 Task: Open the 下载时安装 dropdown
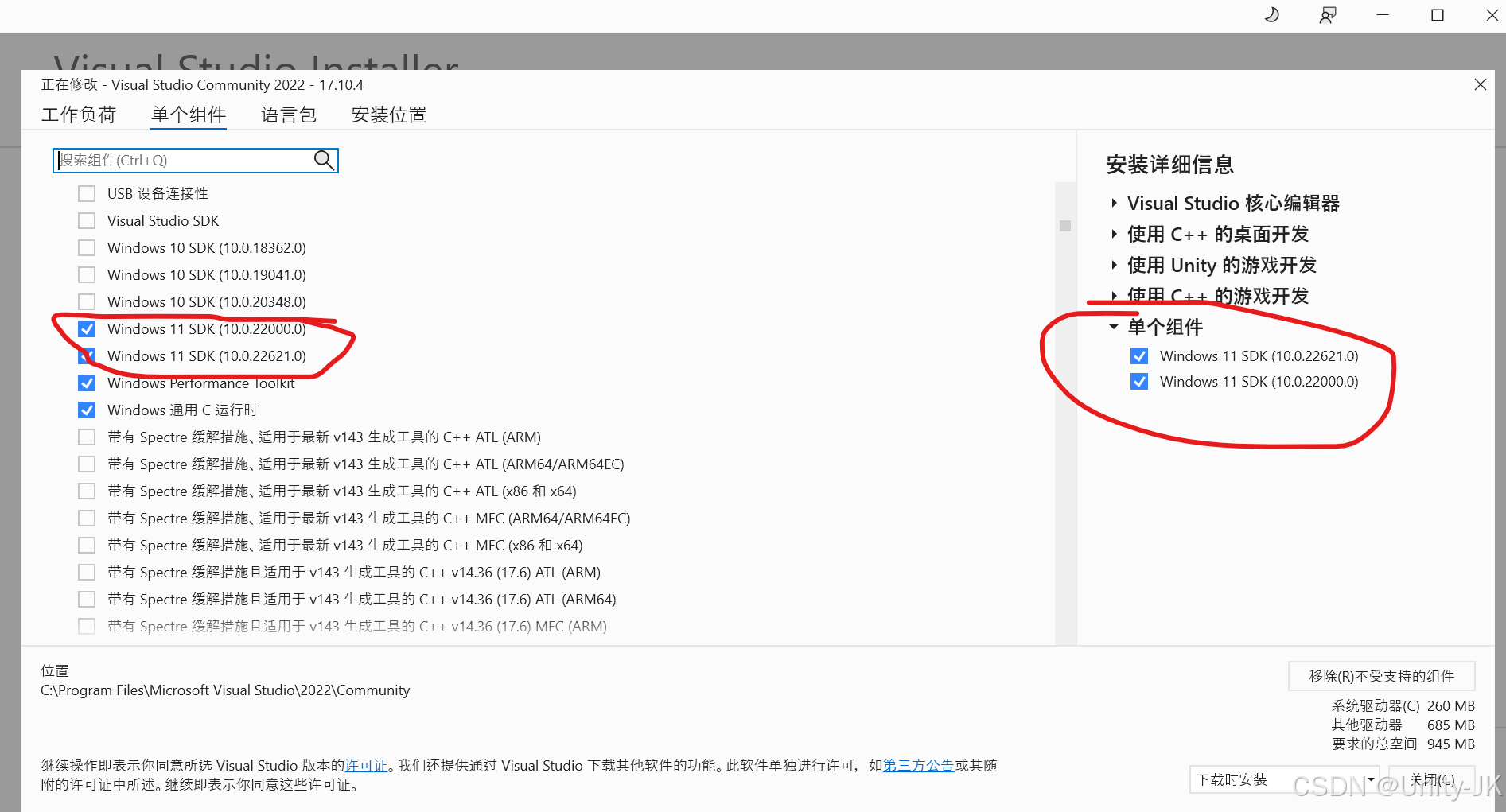tap(1285, 779)
